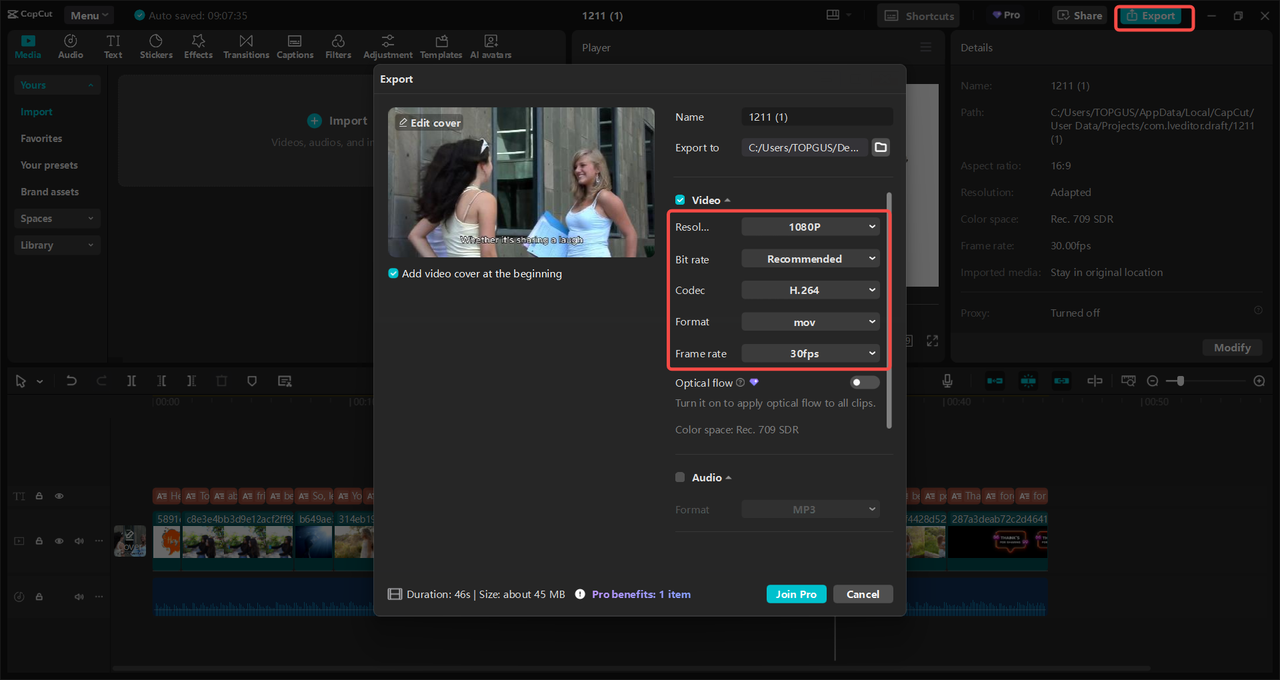Turn on the Optical flow switch

coord(865,383)
